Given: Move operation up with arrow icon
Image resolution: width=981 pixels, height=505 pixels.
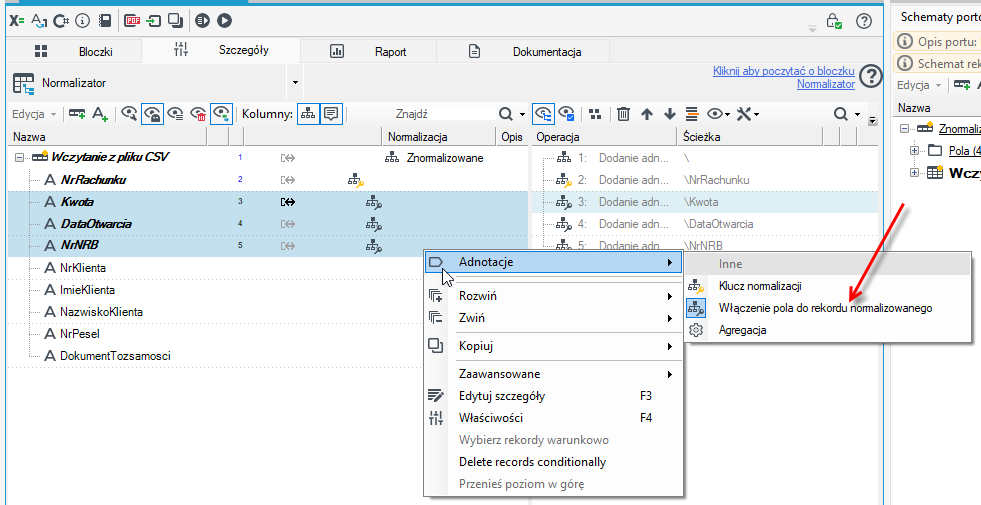Looking at the screenshot, I should [647, 114].
